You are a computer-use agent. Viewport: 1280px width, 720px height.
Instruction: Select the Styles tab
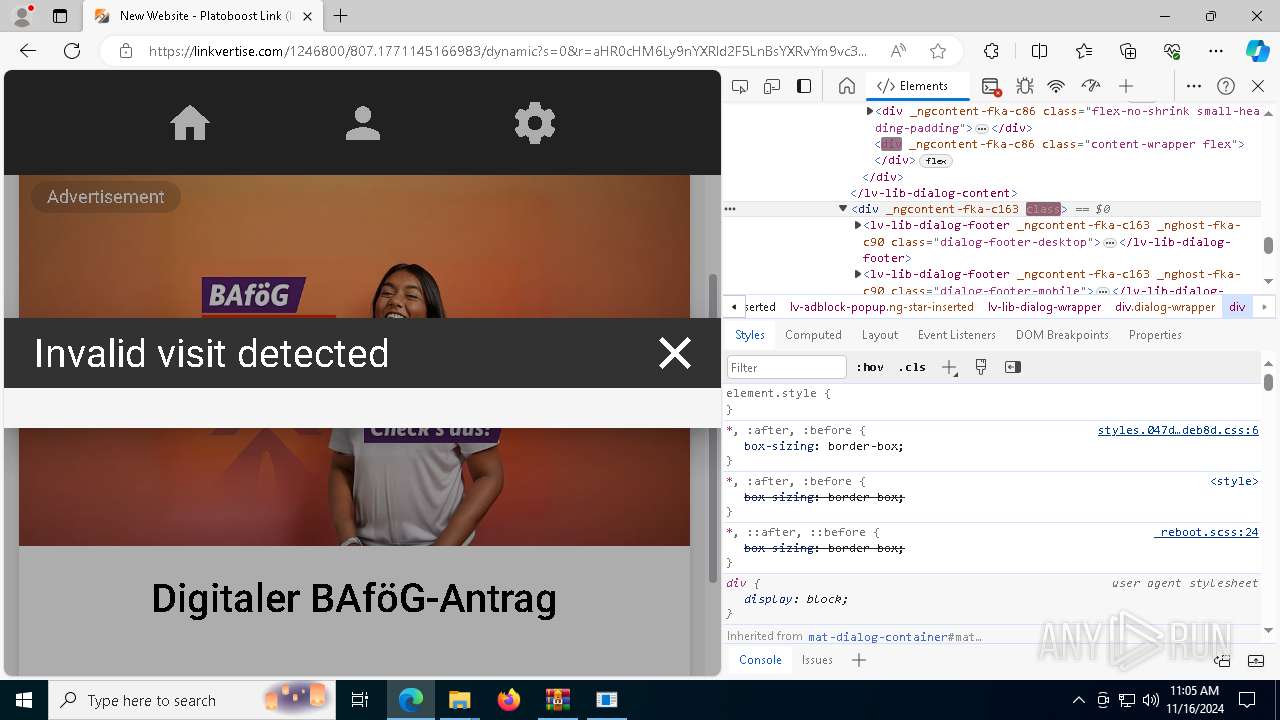pos(750,335)
